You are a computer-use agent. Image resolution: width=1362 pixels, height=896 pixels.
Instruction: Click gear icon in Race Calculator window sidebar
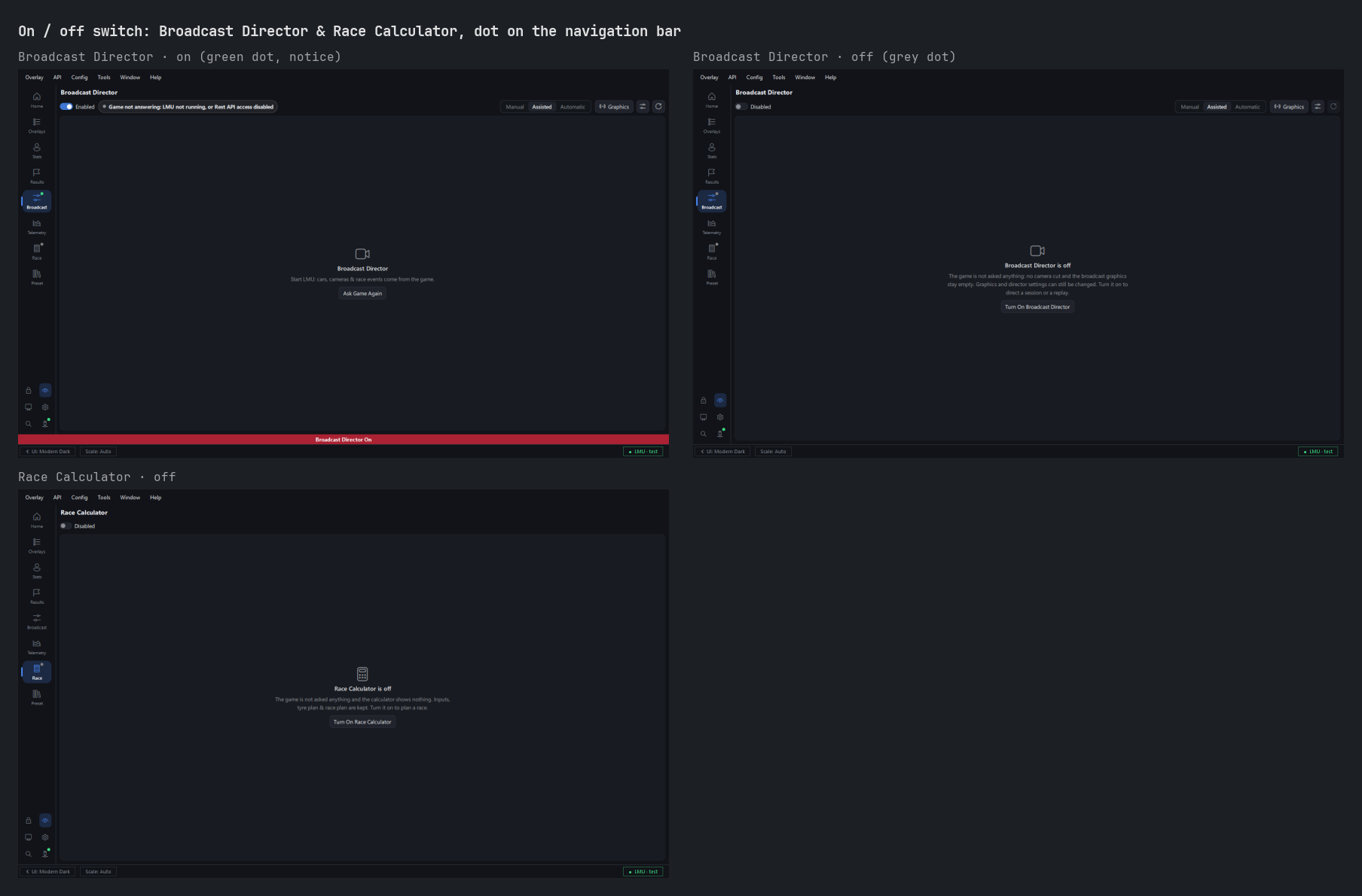tap(45, 837)
